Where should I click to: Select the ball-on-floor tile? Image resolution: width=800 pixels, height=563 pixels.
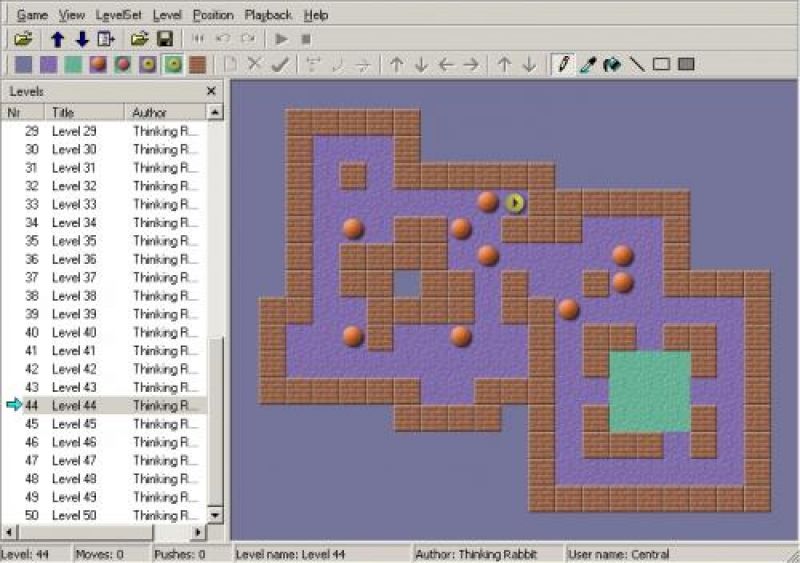[98, 65]
